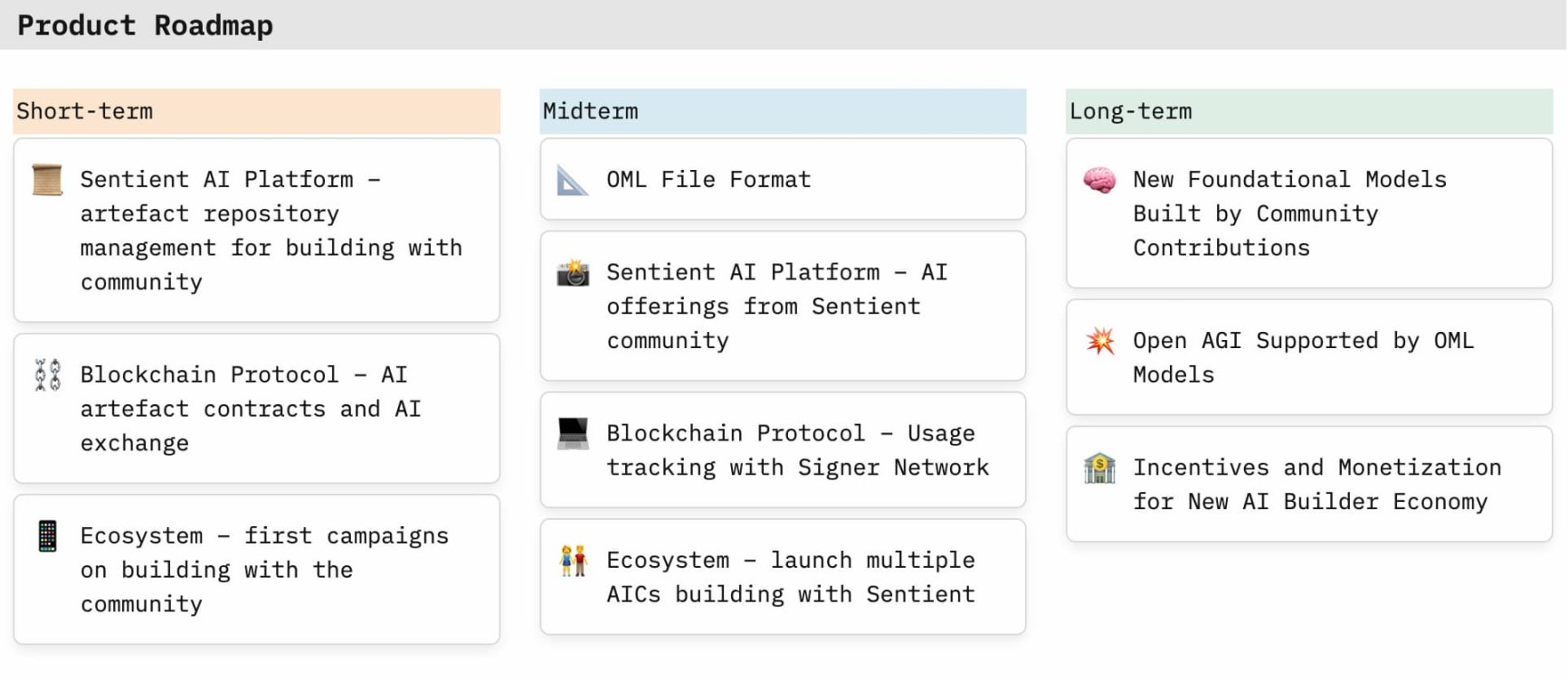Viewport: 1568px width, 680px height.
Task: Open the Open AGI Supported by OML Models card
Action: click(1303, 357)
